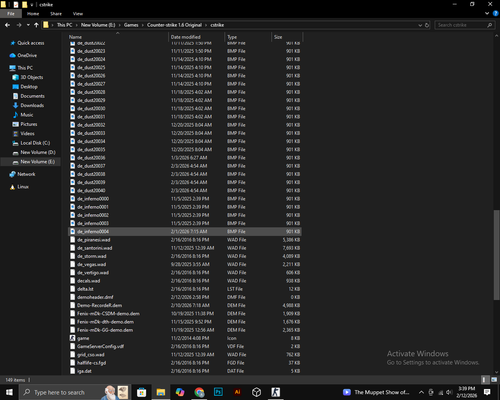Select This PC in the address breadcrumb
Viewport: 500px width, 400px height.
pyautogui.click(x=64, y=25)
